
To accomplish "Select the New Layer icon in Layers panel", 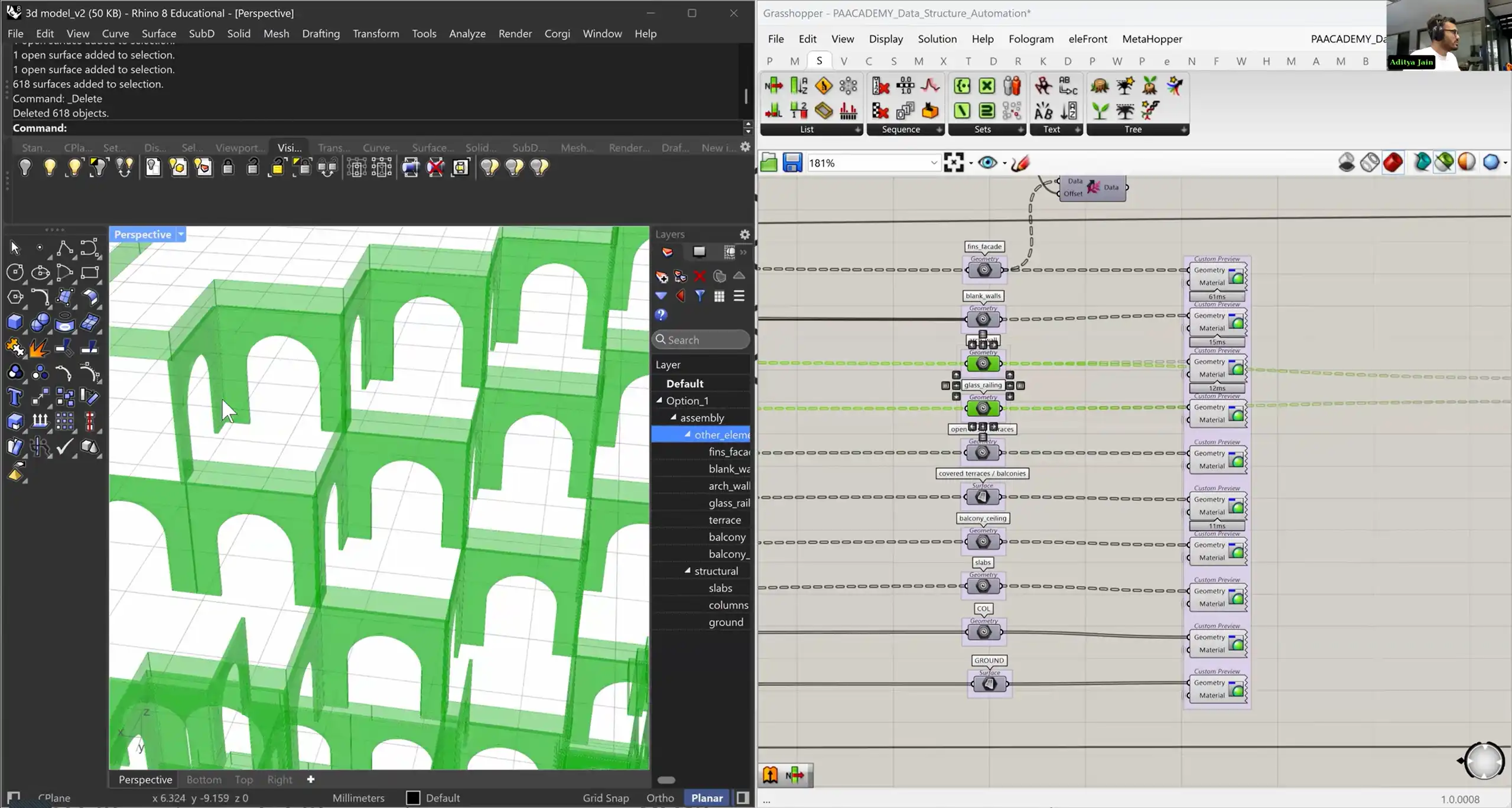I will pos(661,276).
